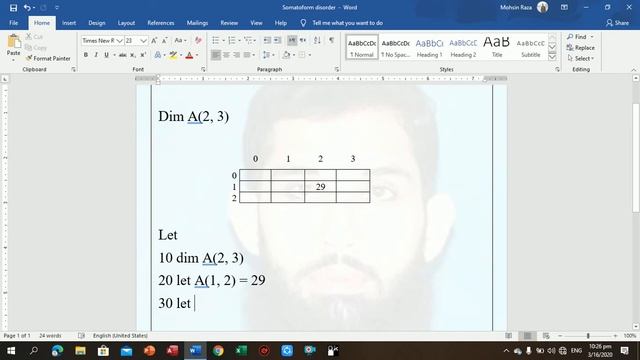
Task: Switch to the Layout tab
Action: 126,23
